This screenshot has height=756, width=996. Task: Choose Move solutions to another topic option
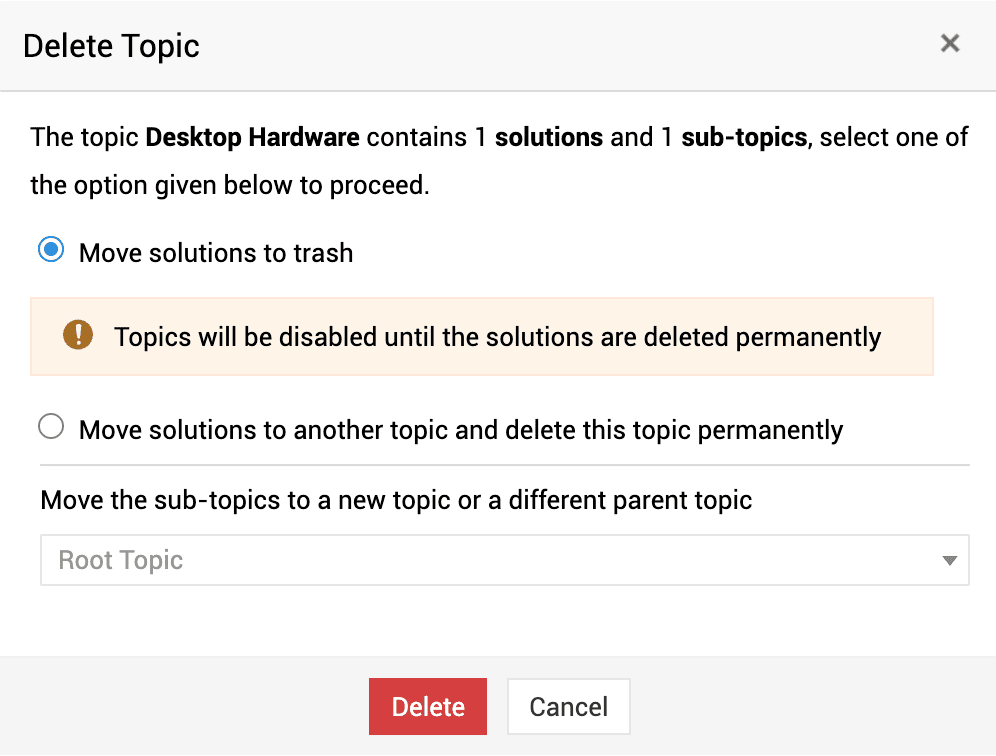tap(51, 426)
